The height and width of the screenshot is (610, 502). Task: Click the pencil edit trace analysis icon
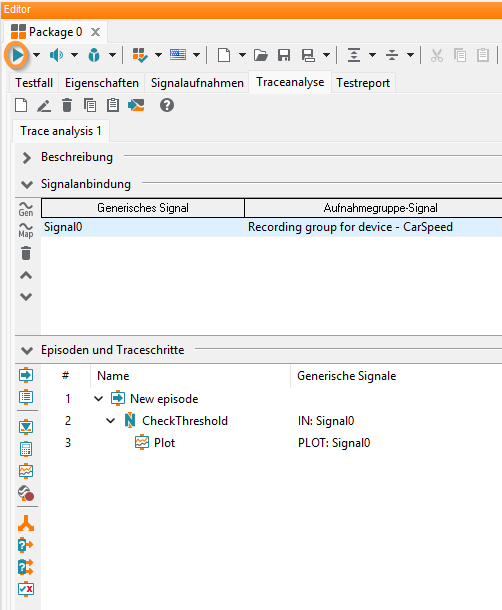(x=44, y=105)
